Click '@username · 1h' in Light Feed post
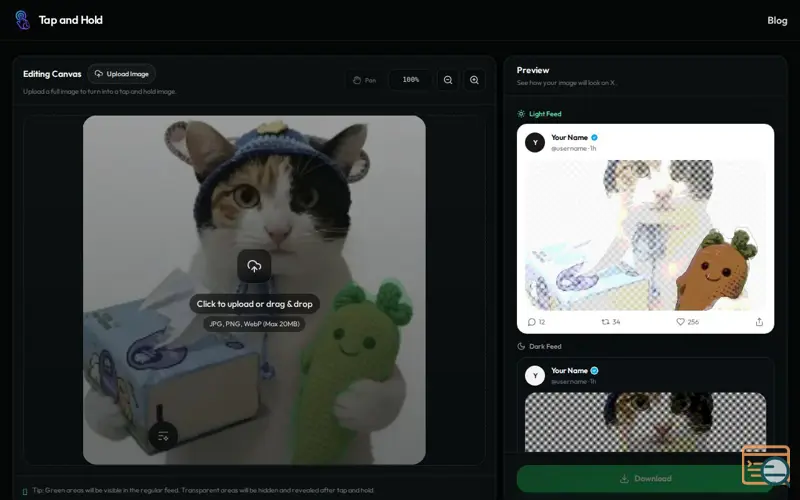 pos(573,148)
